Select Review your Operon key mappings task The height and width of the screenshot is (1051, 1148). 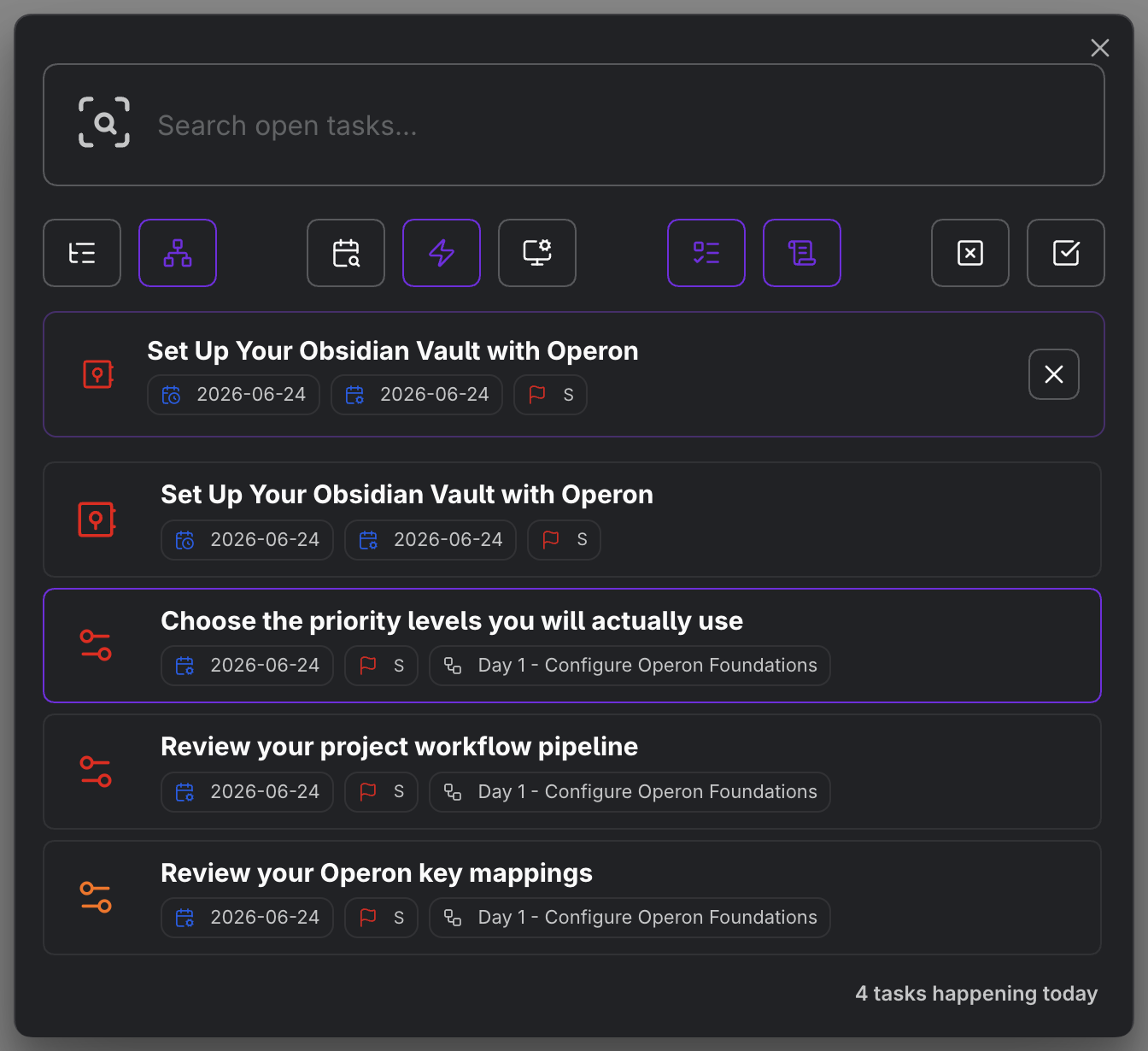[377, 873]
